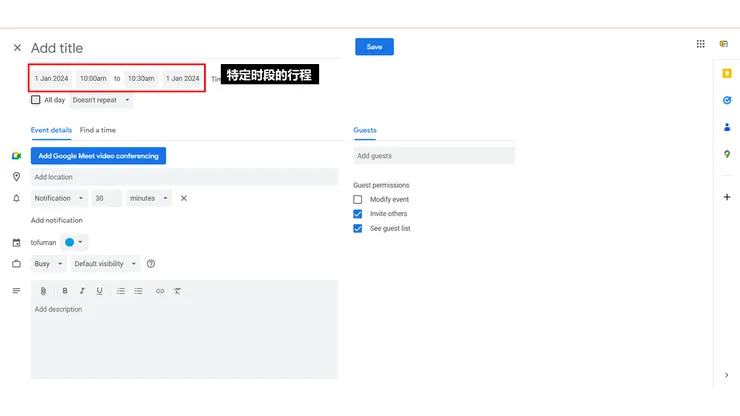Save the event
This screenshot has height=416, width=740.
click(x=374, y=47)
